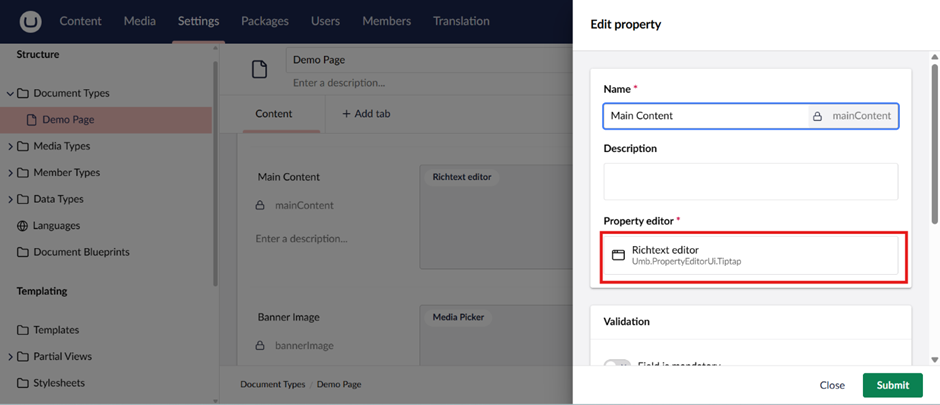The width and height of the screenshot is (940, 405).
Task: Collapse the Document Types tree node
Action: click(x=10, y=93)
